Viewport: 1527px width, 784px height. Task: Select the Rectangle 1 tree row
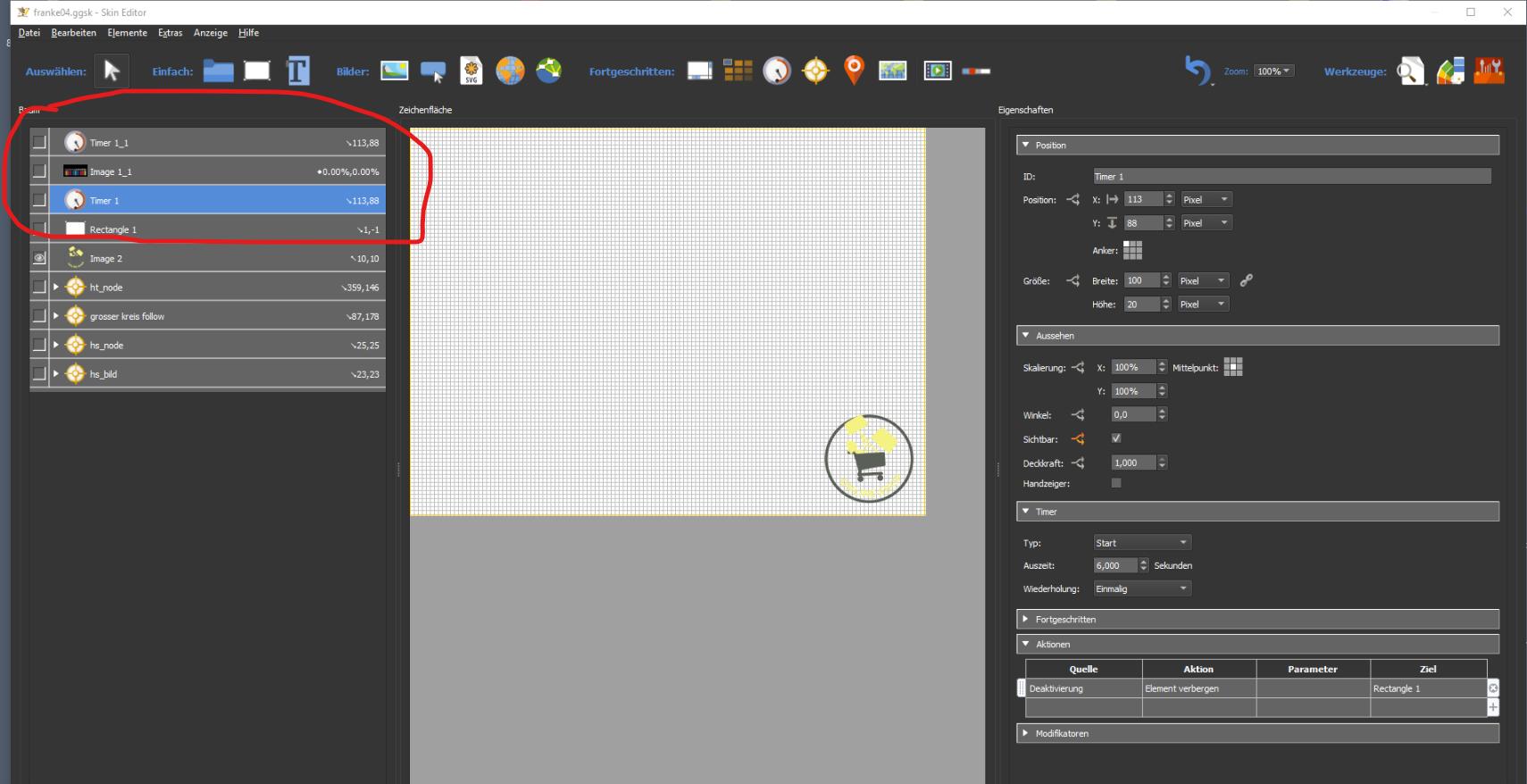coord(217,229)
